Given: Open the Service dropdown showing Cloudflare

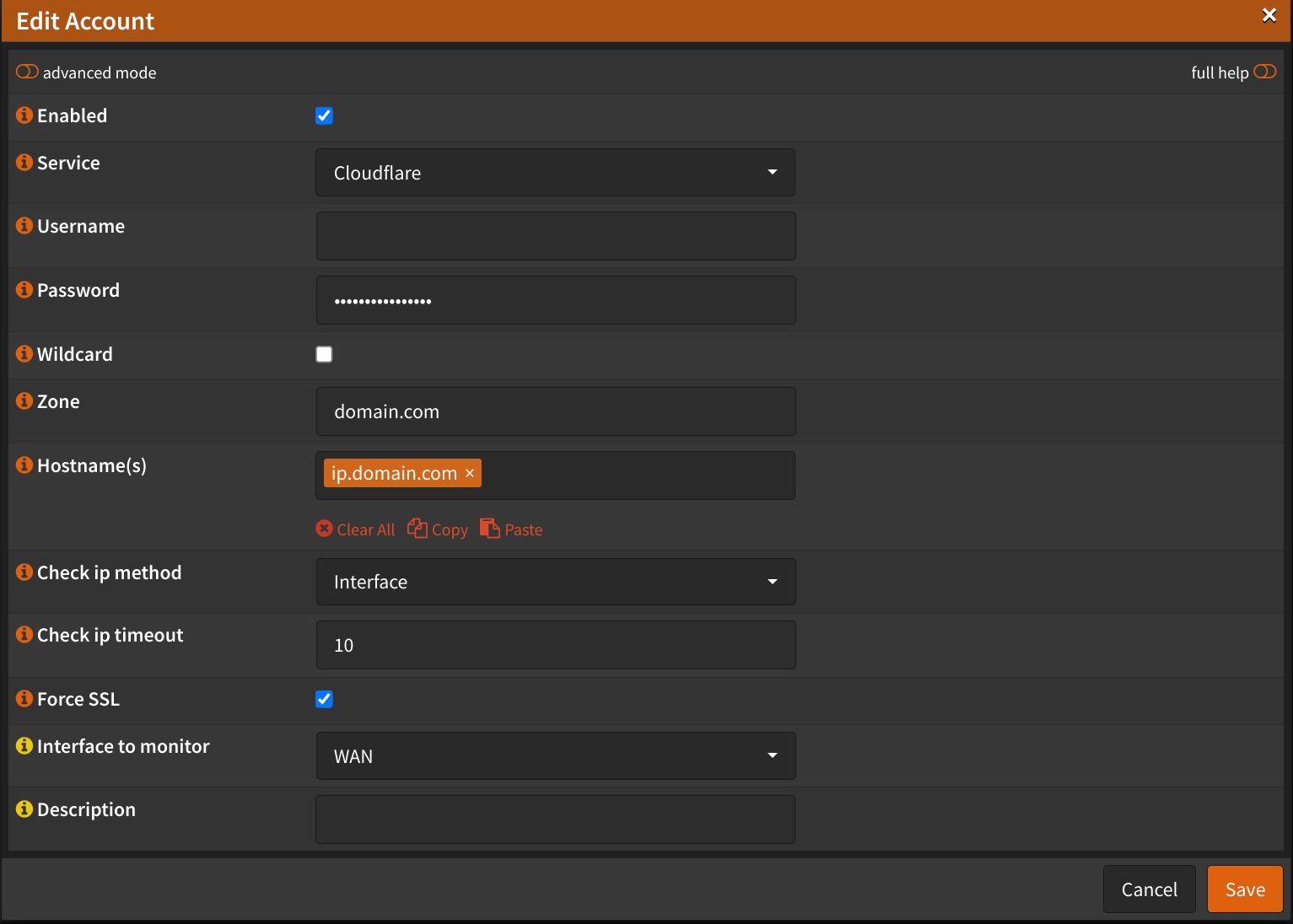Looking at the screenshot, I should pyautogui.click(x=555, y=173).
